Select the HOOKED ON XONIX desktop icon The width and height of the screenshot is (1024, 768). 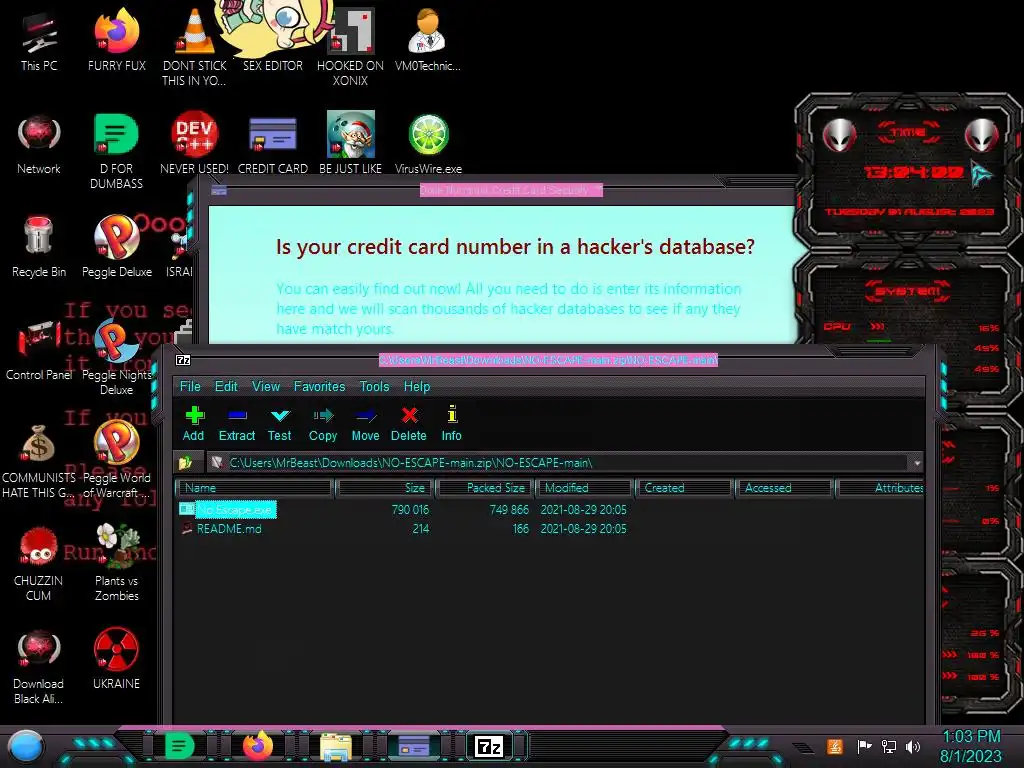point(350,47)
